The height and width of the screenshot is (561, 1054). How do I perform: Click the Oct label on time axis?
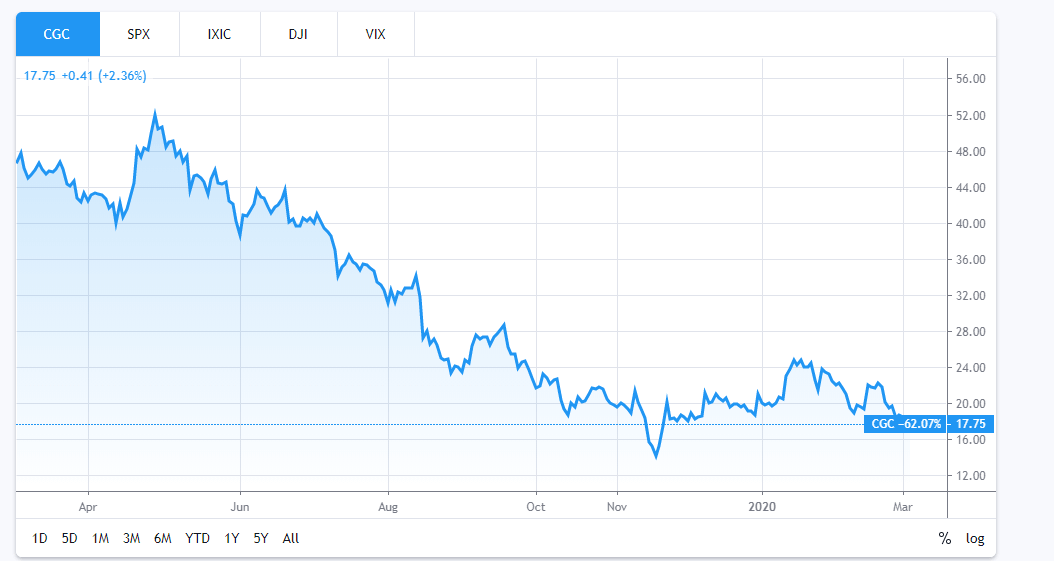[x=536, y=507]
